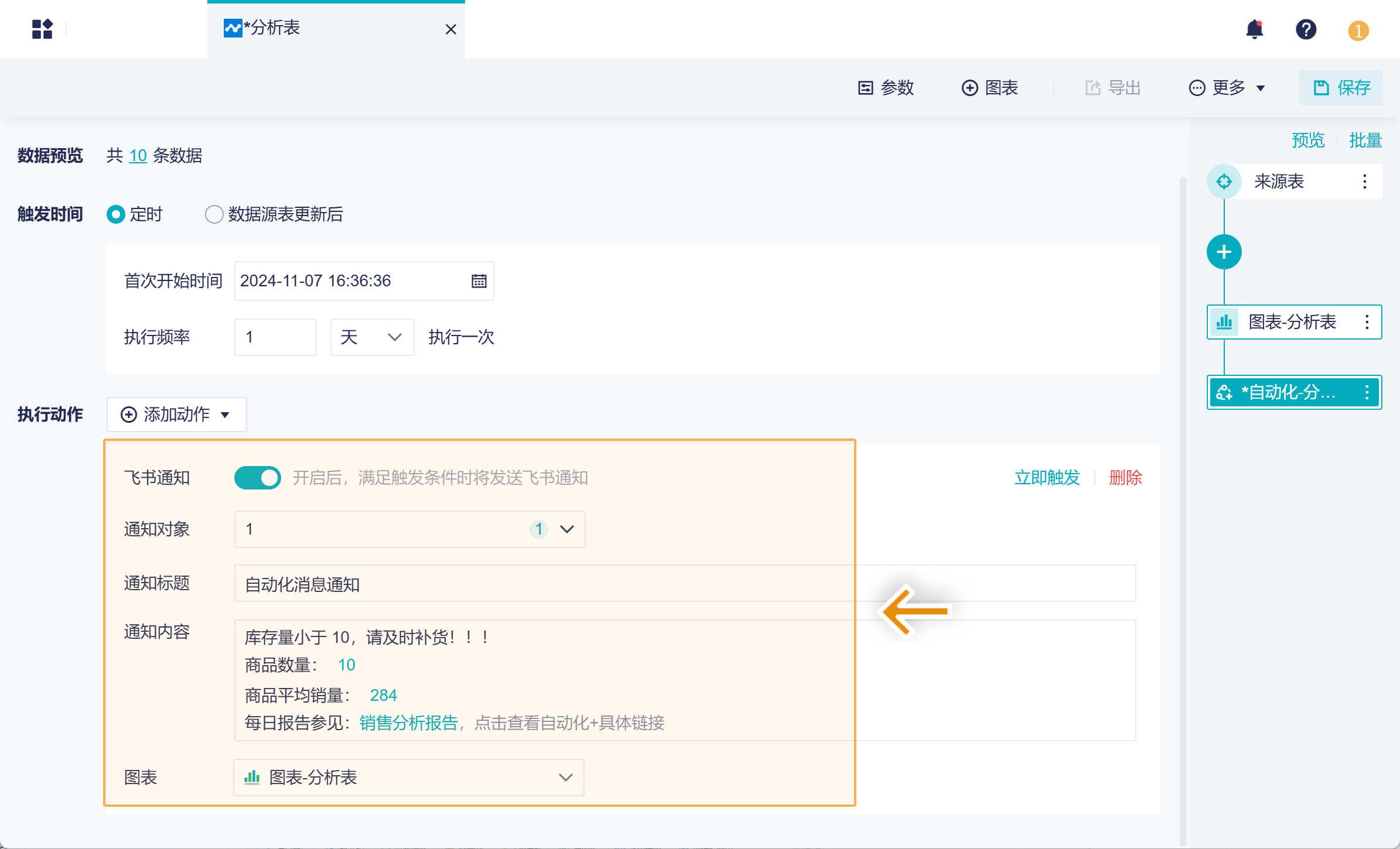Open the 10 records data preview link
The width and height of the screenshot is (1400, 849).
138,156
